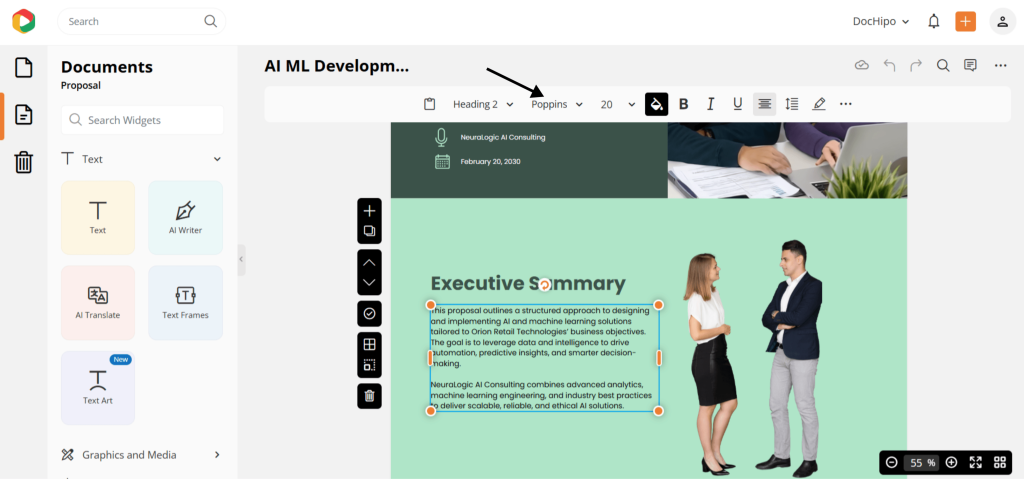Click the top Search input field
Viewport: 1024px width, 479px height.
pos(142,21)
